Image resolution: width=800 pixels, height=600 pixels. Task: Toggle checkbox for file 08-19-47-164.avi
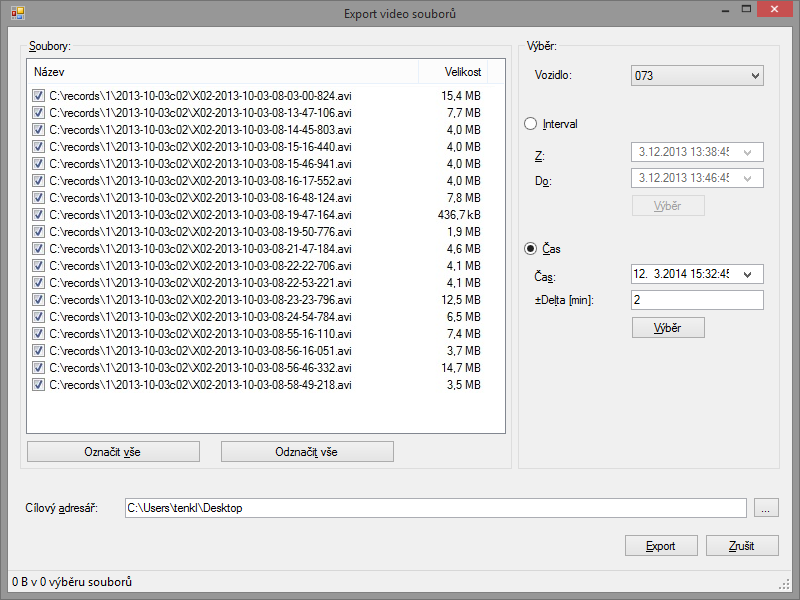click(38, 214)
